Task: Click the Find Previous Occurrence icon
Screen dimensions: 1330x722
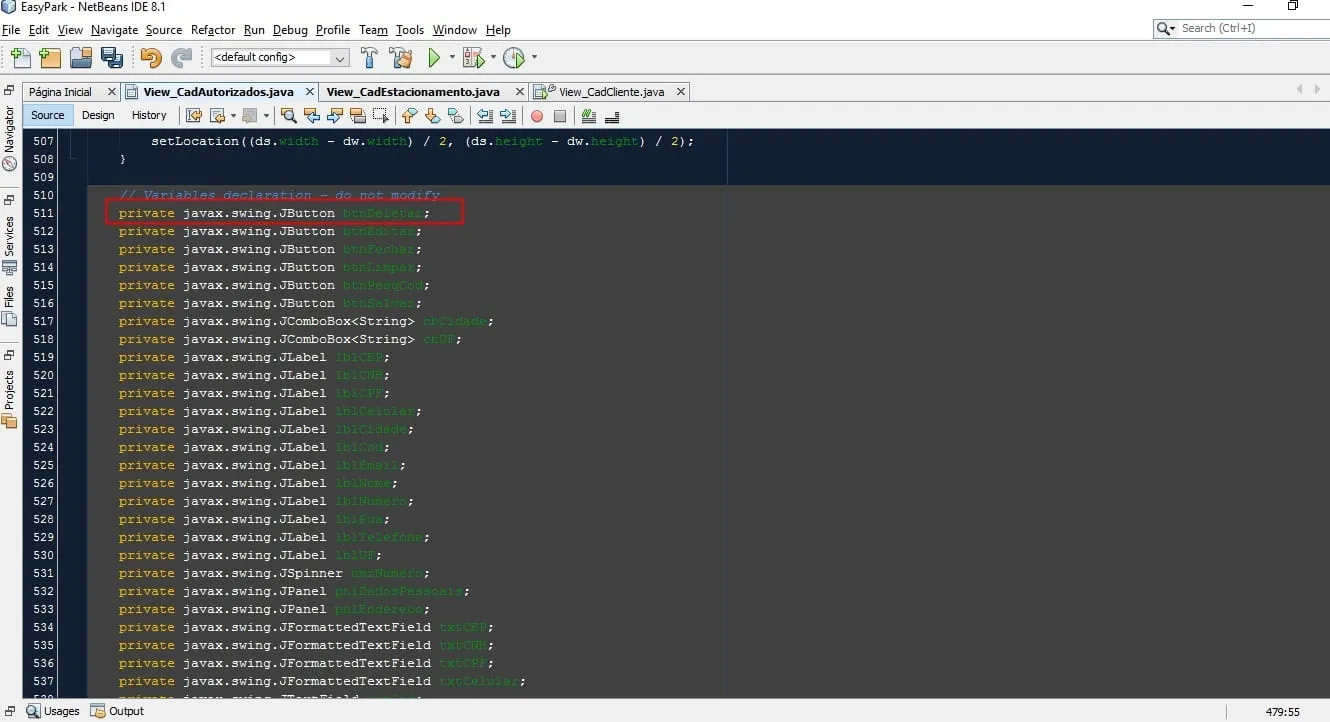Action: click(311, 116)
